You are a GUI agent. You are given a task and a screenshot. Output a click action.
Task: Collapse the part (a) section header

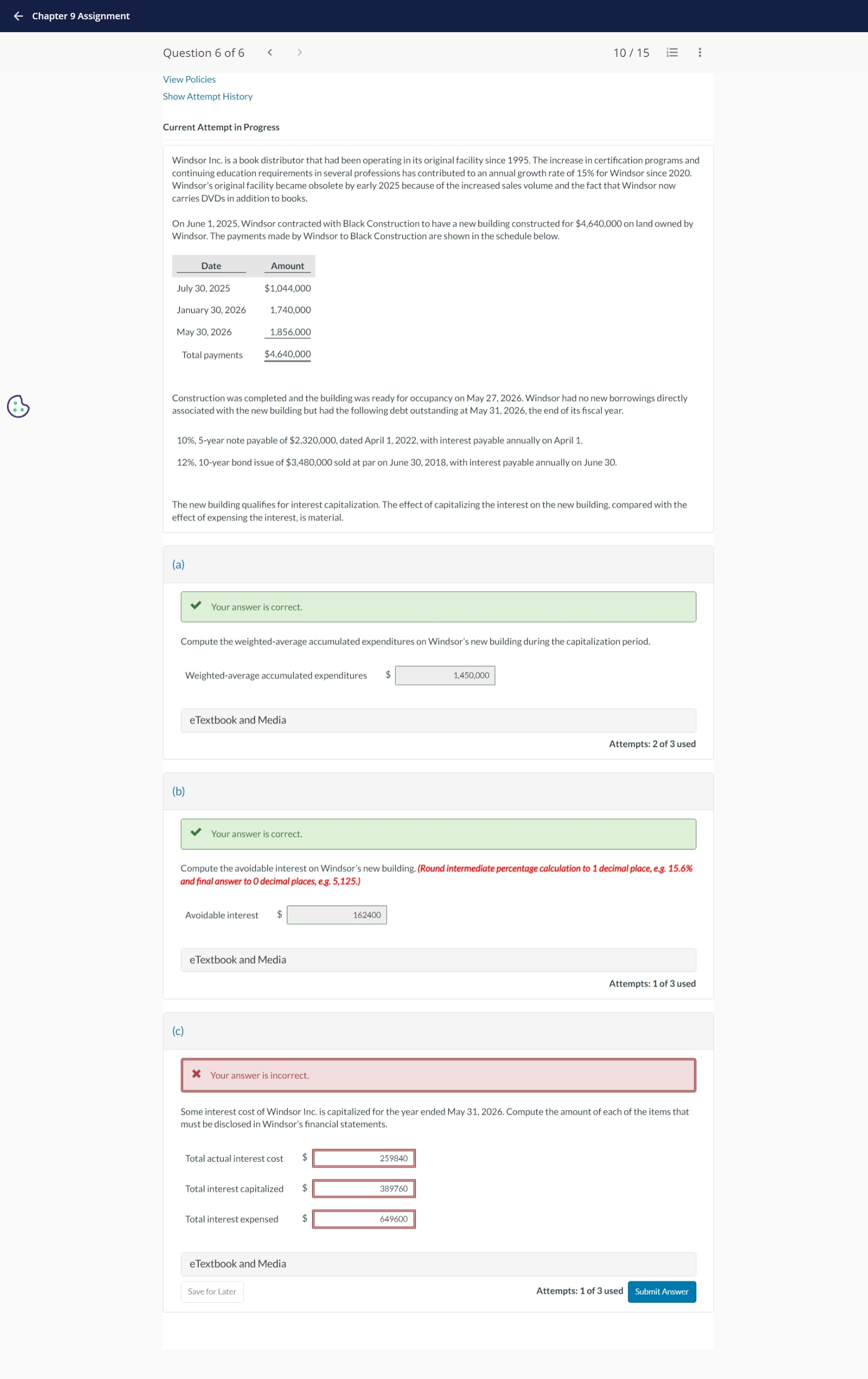pos(438,564)
